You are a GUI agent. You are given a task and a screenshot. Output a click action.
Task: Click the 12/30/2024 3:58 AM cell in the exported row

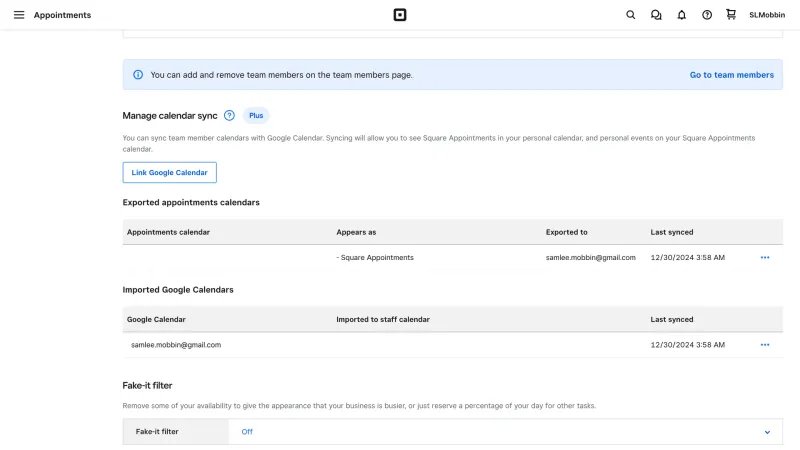coord(688,258)
